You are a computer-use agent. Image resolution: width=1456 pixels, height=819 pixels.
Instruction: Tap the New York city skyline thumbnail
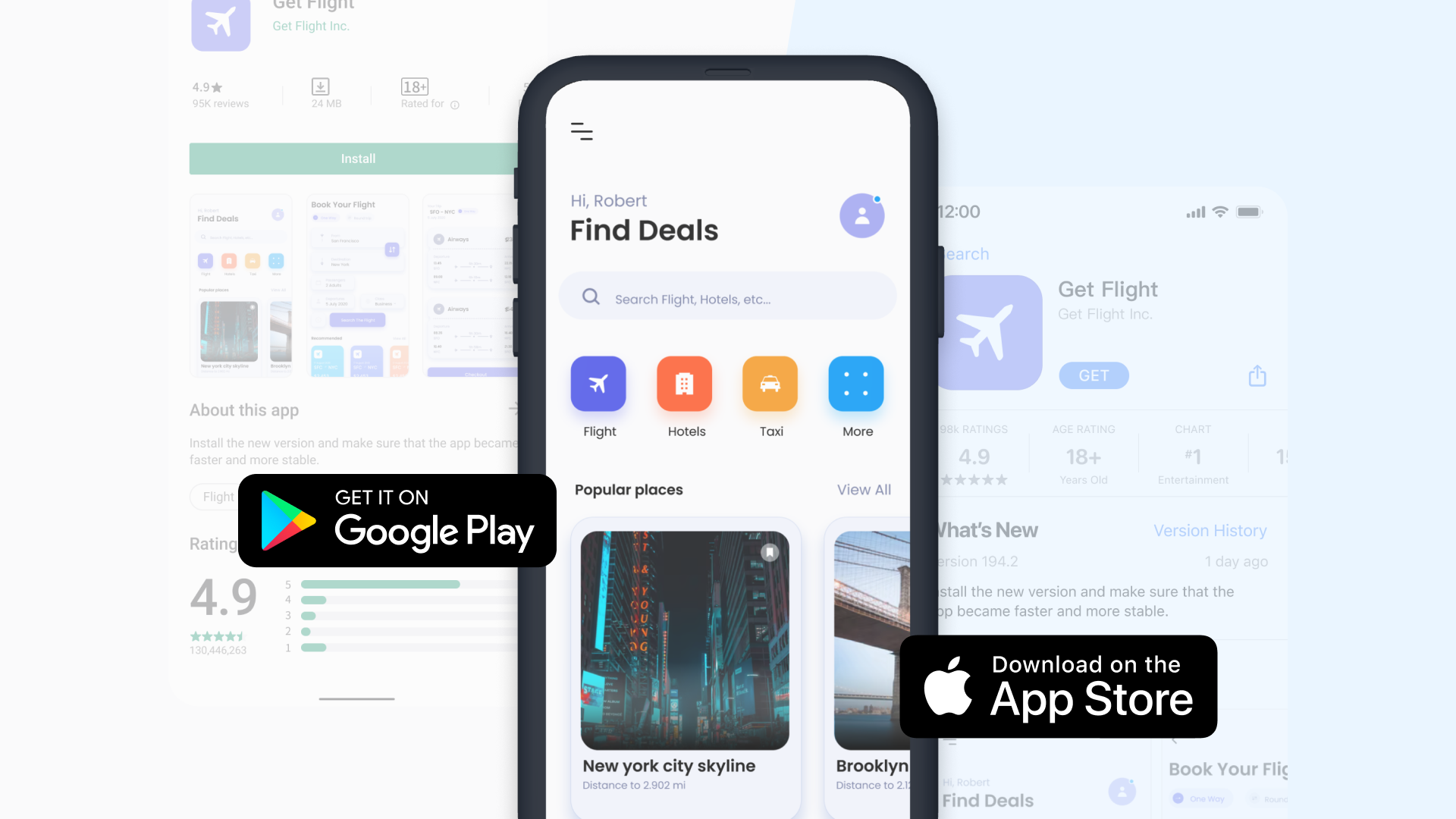pos(686,636)
